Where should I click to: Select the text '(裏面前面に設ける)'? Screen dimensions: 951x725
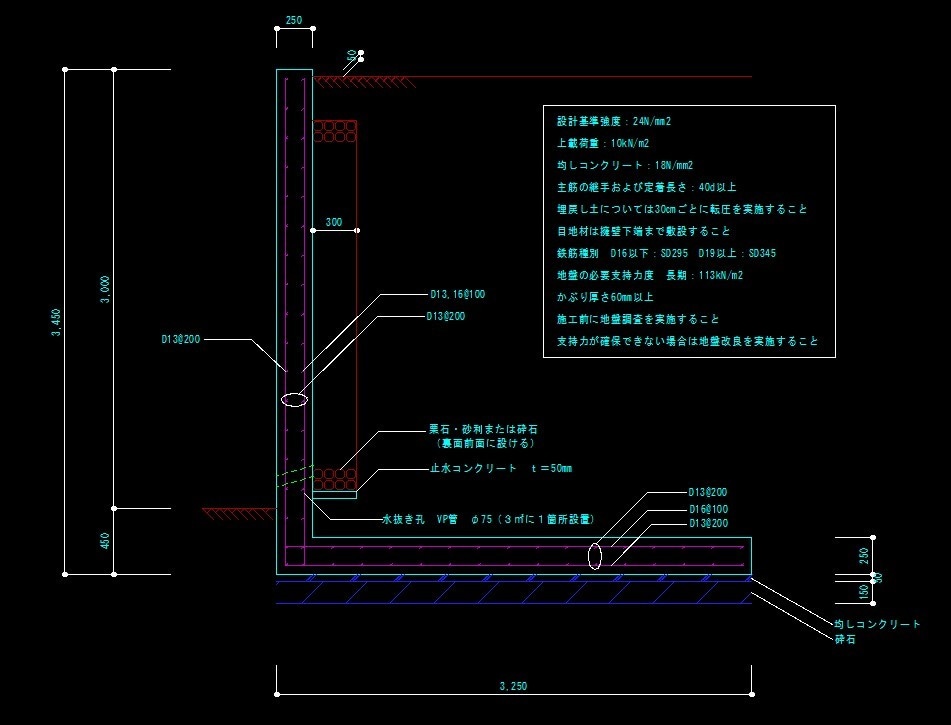tap(485, 443)
